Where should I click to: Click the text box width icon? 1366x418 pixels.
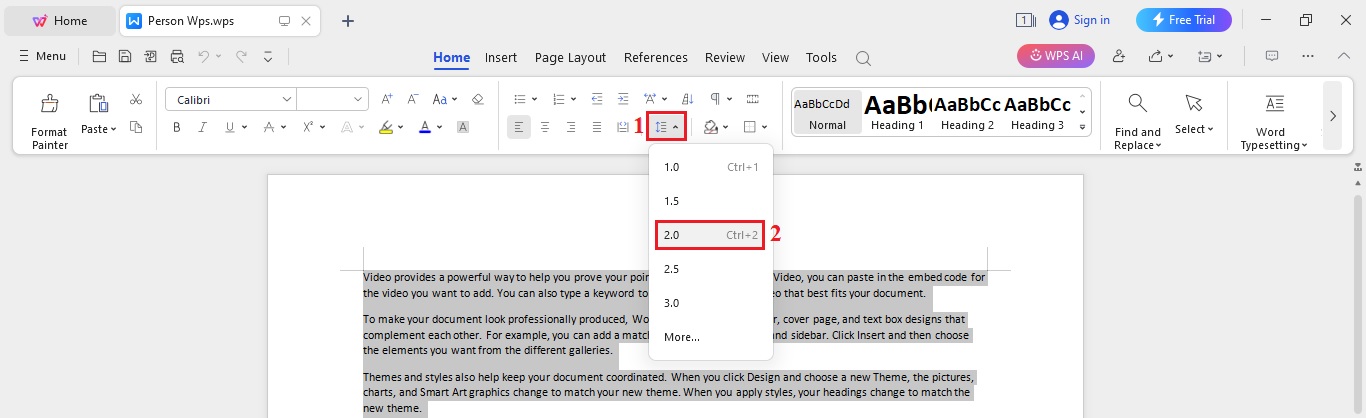753,99
